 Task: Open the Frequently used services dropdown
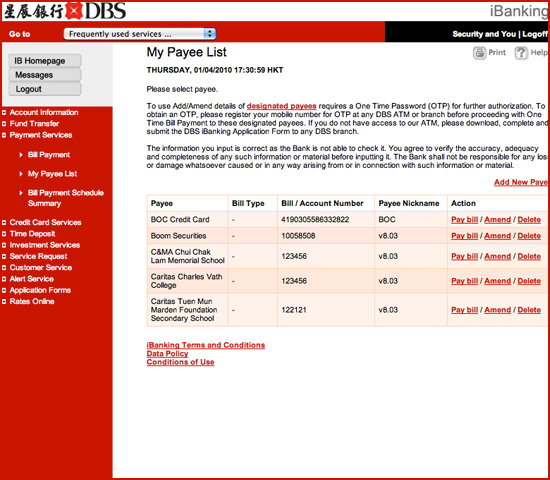[140, 34]
